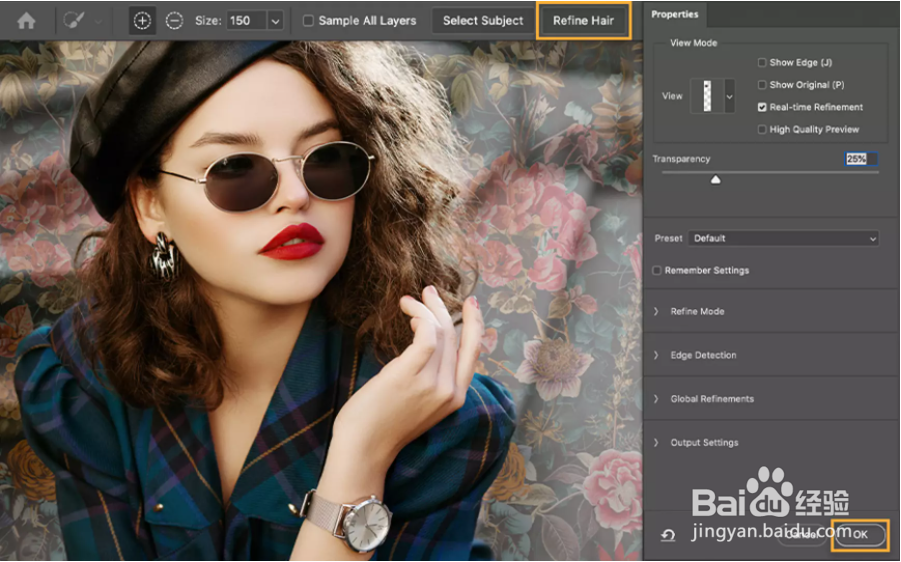901x562 pixels.
Task: Open the View mode thumbnail preview
Action: pyautogui.click(x=707, y=96)
